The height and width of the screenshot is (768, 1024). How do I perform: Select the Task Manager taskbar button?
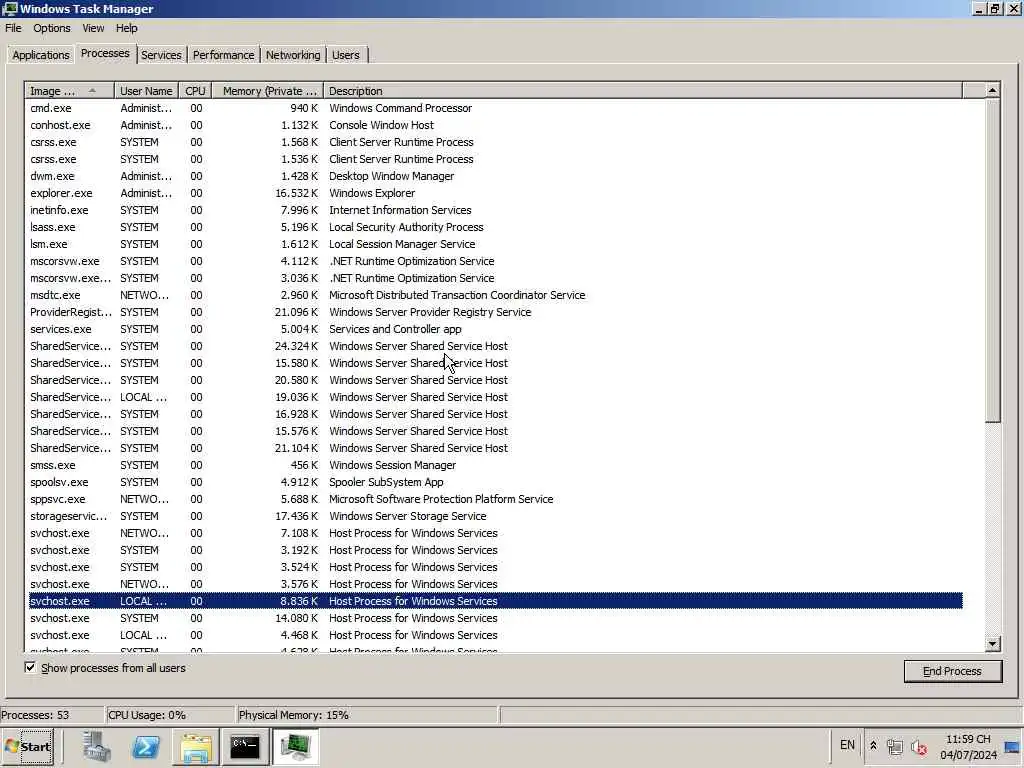pos(295,746)
